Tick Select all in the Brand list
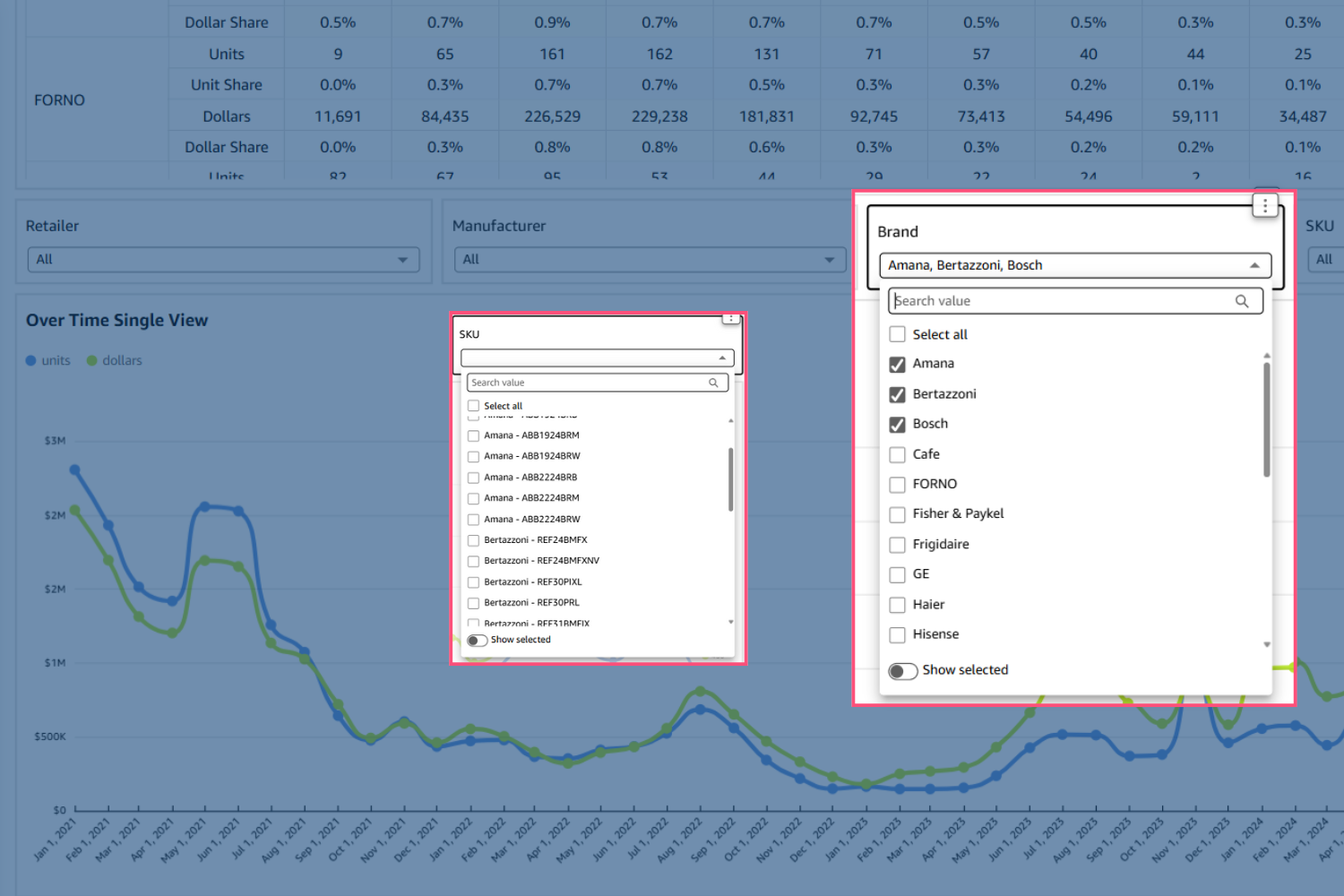The height and width of the screenshot is (896, 1344). click(x=897, y=335)
